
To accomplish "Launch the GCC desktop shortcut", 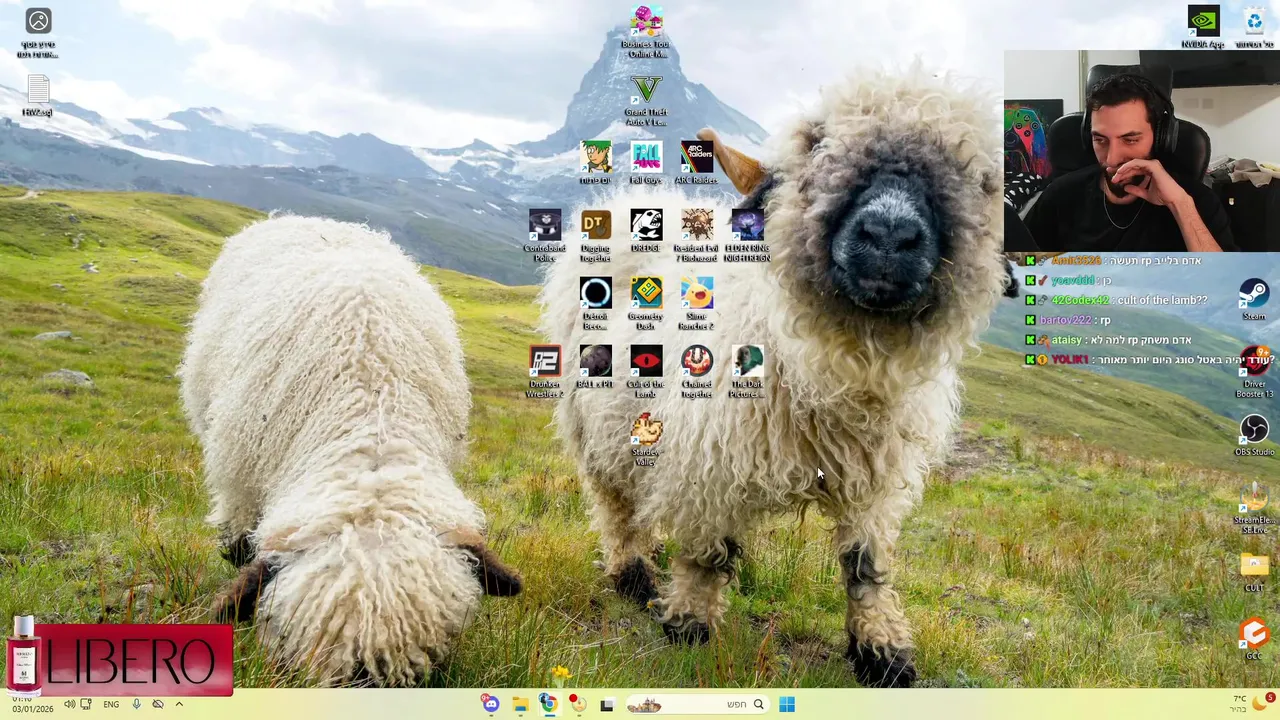I will [1254, 639].
